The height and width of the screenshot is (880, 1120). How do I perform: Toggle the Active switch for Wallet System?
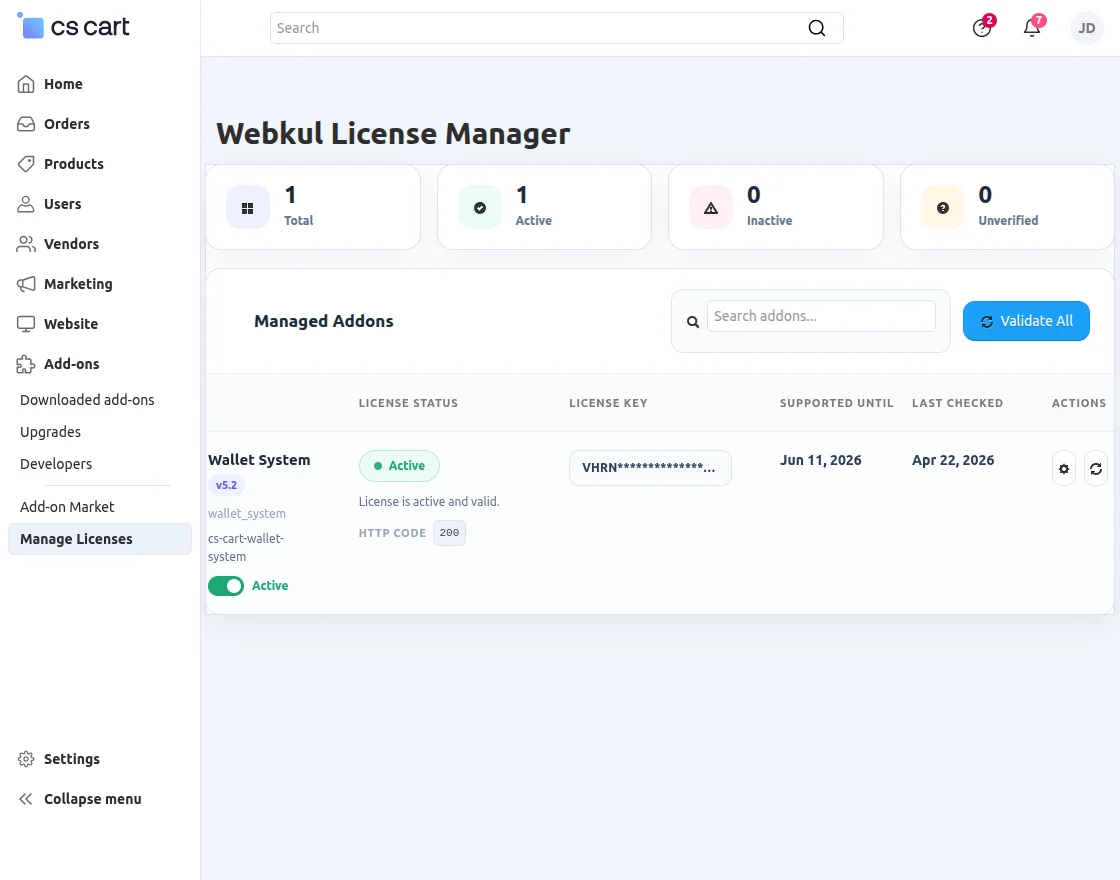pos(226,586)
